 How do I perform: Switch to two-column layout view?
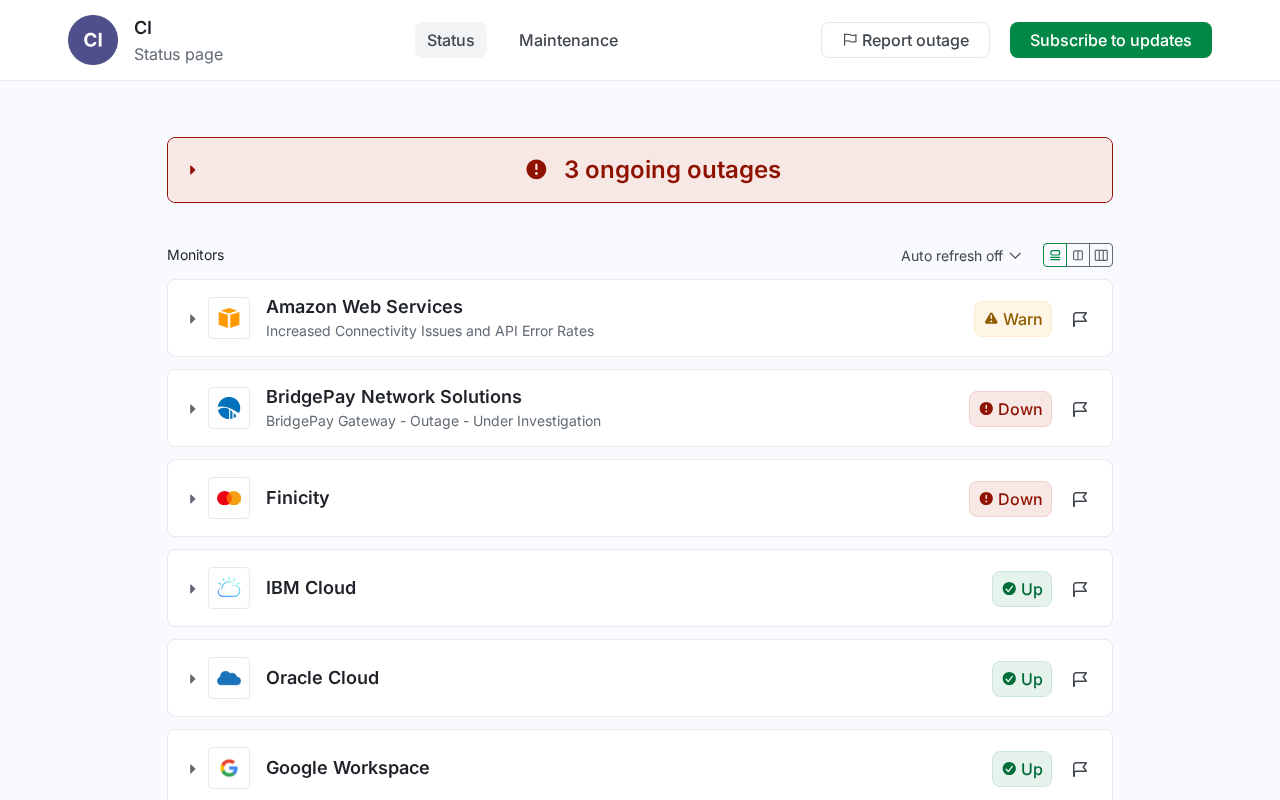coord(1078,255)
